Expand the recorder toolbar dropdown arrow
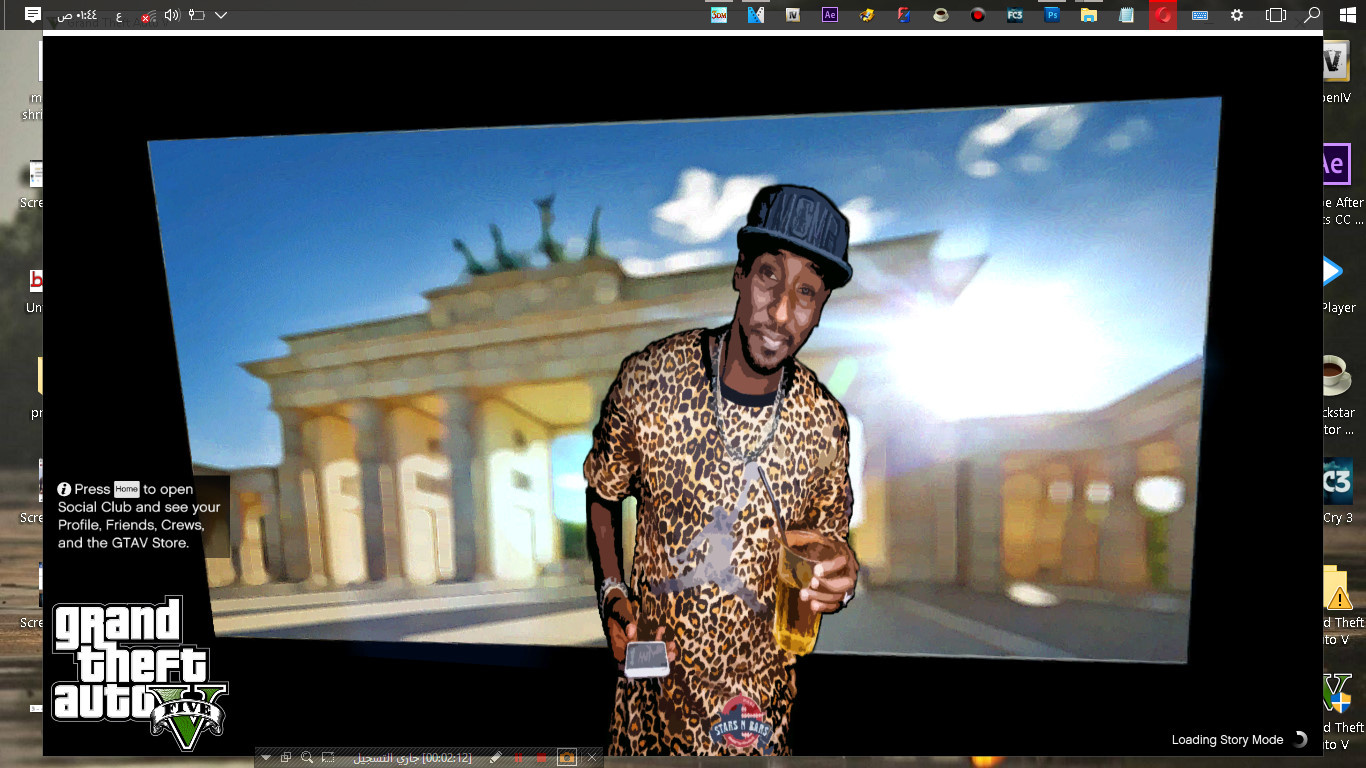The image size is (1366, 768). pos(266,758)
